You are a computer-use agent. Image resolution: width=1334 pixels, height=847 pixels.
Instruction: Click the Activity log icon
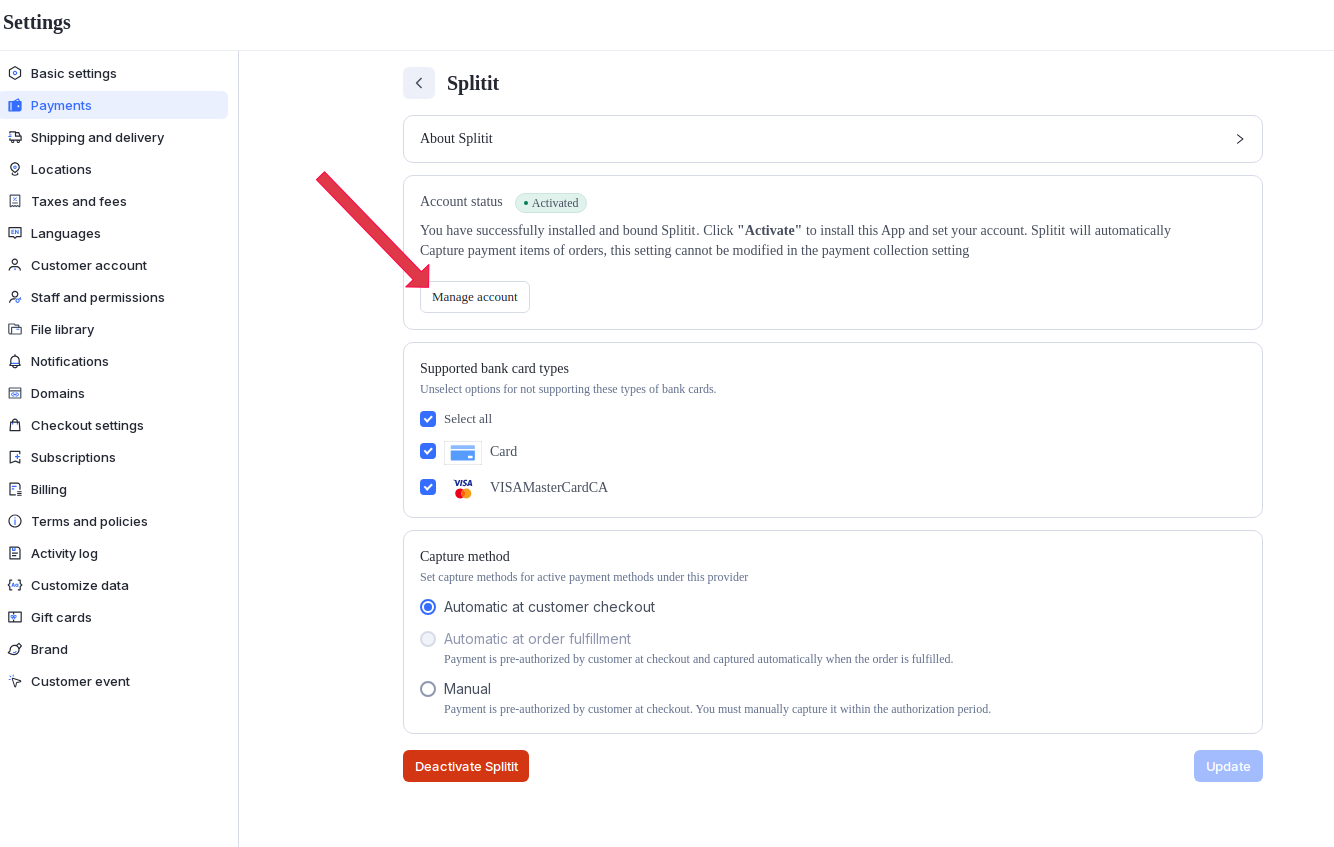click(15, 553)
